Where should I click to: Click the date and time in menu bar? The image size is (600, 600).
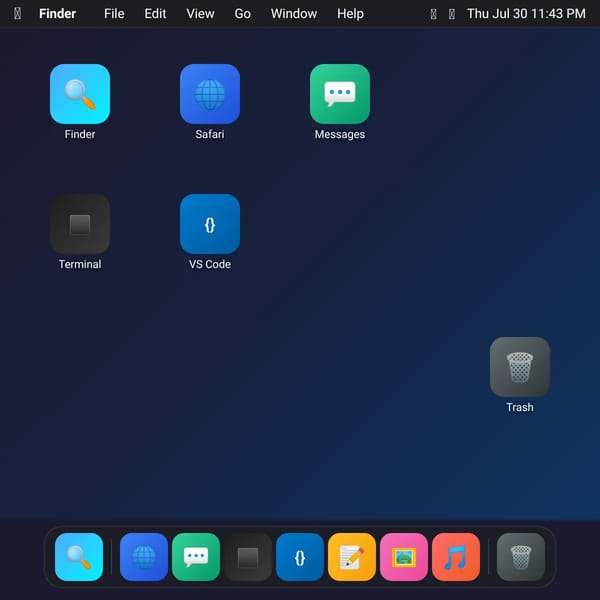[x=526, y=14]
